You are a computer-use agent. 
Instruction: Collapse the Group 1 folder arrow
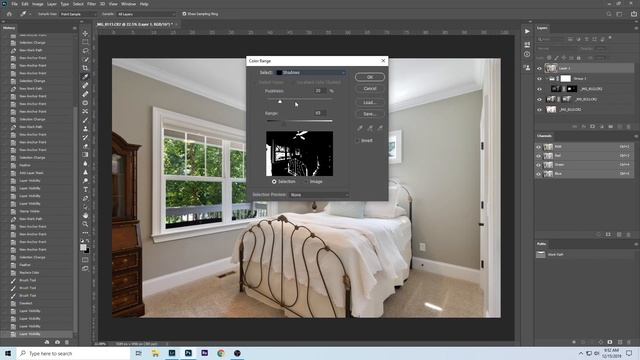(546, 79)
